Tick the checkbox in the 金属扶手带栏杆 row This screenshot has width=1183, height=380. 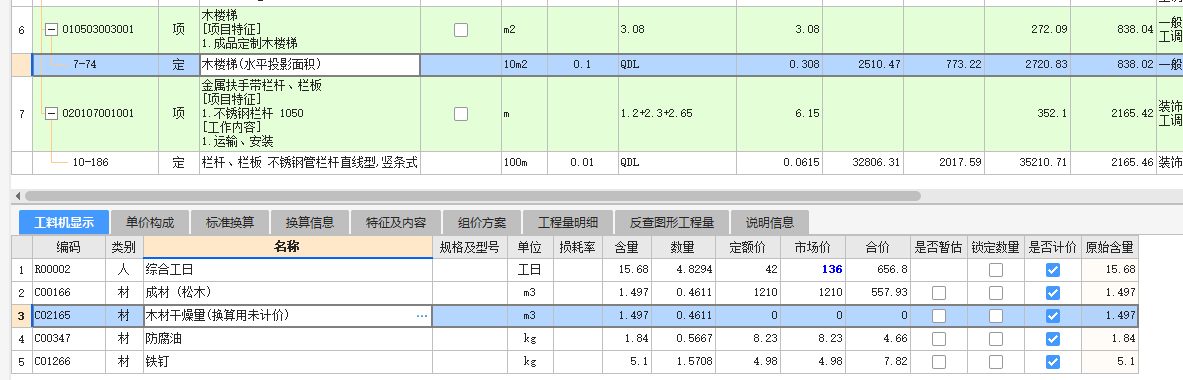[460, 114]
